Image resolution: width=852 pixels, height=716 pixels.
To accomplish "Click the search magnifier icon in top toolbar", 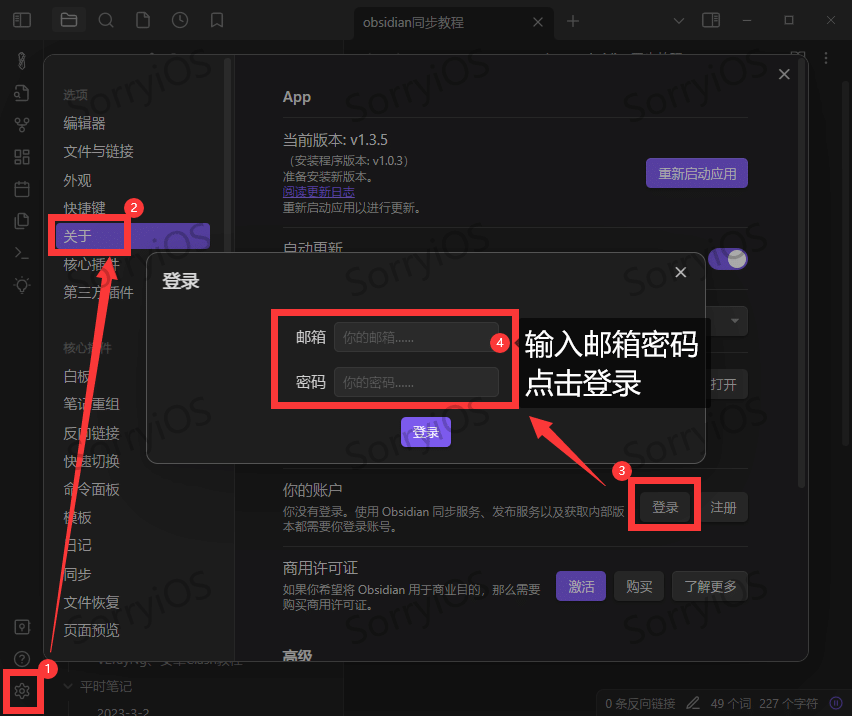I will pos(106,19).
